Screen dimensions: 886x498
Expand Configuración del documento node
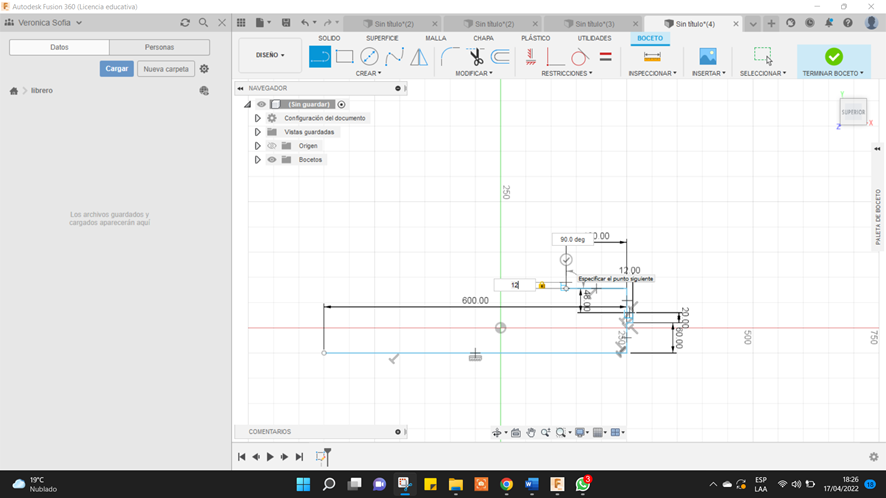(258, 118)
